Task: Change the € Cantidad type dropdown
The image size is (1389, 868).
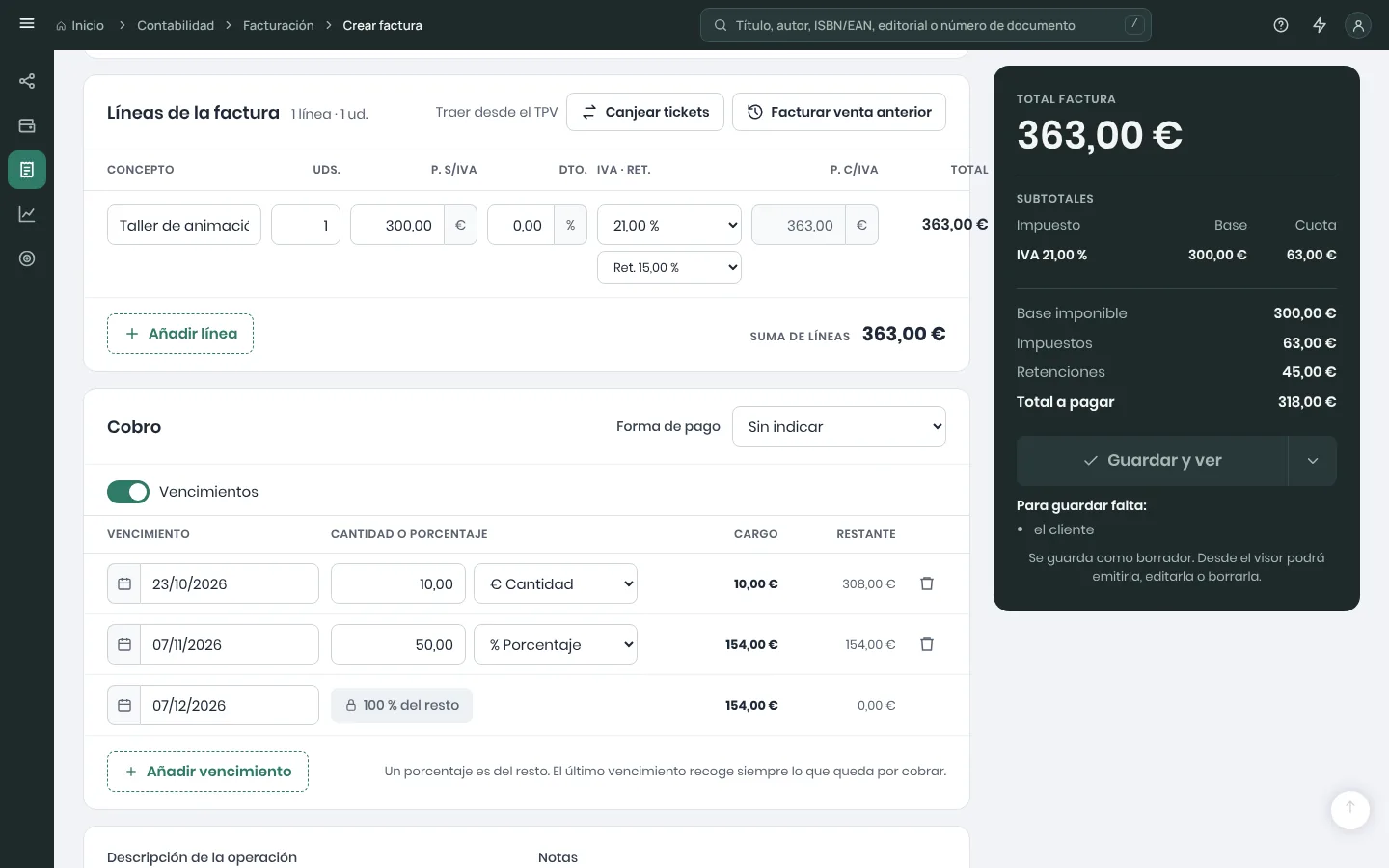Action: 556,583
